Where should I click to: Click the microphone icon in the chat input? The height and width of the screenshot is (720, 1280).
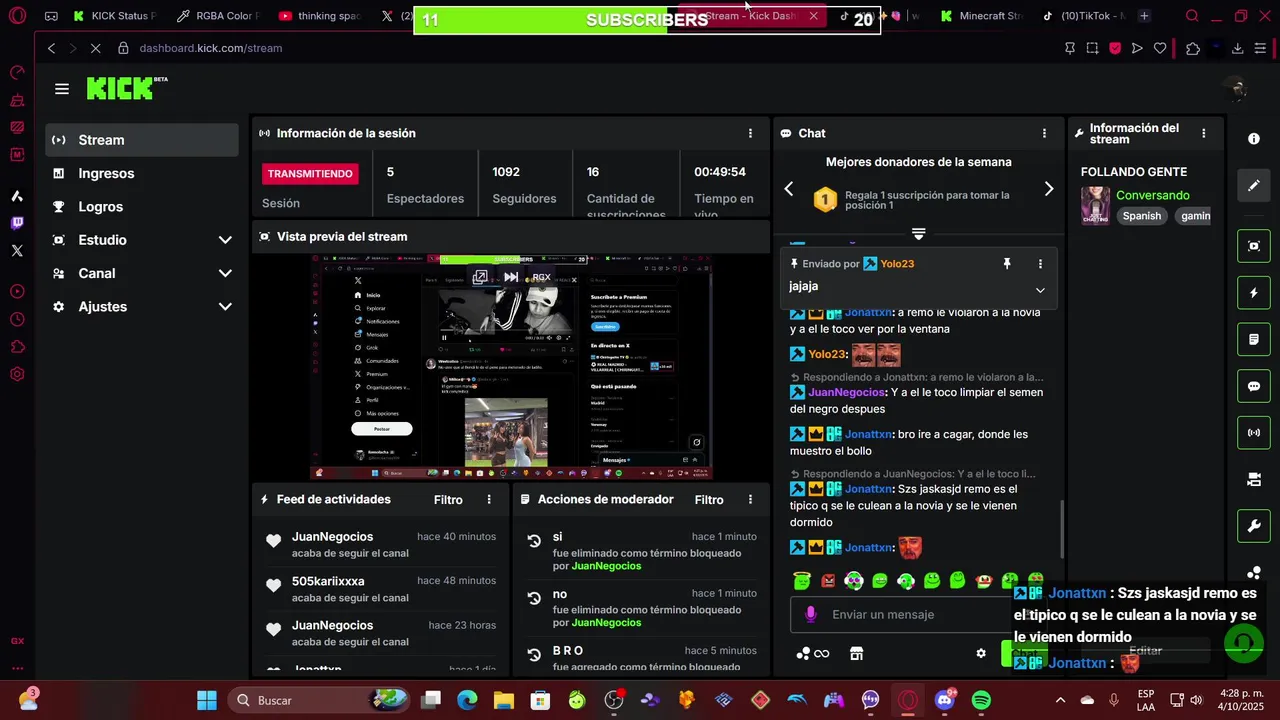pyautogui.click(x=810, y=614)
